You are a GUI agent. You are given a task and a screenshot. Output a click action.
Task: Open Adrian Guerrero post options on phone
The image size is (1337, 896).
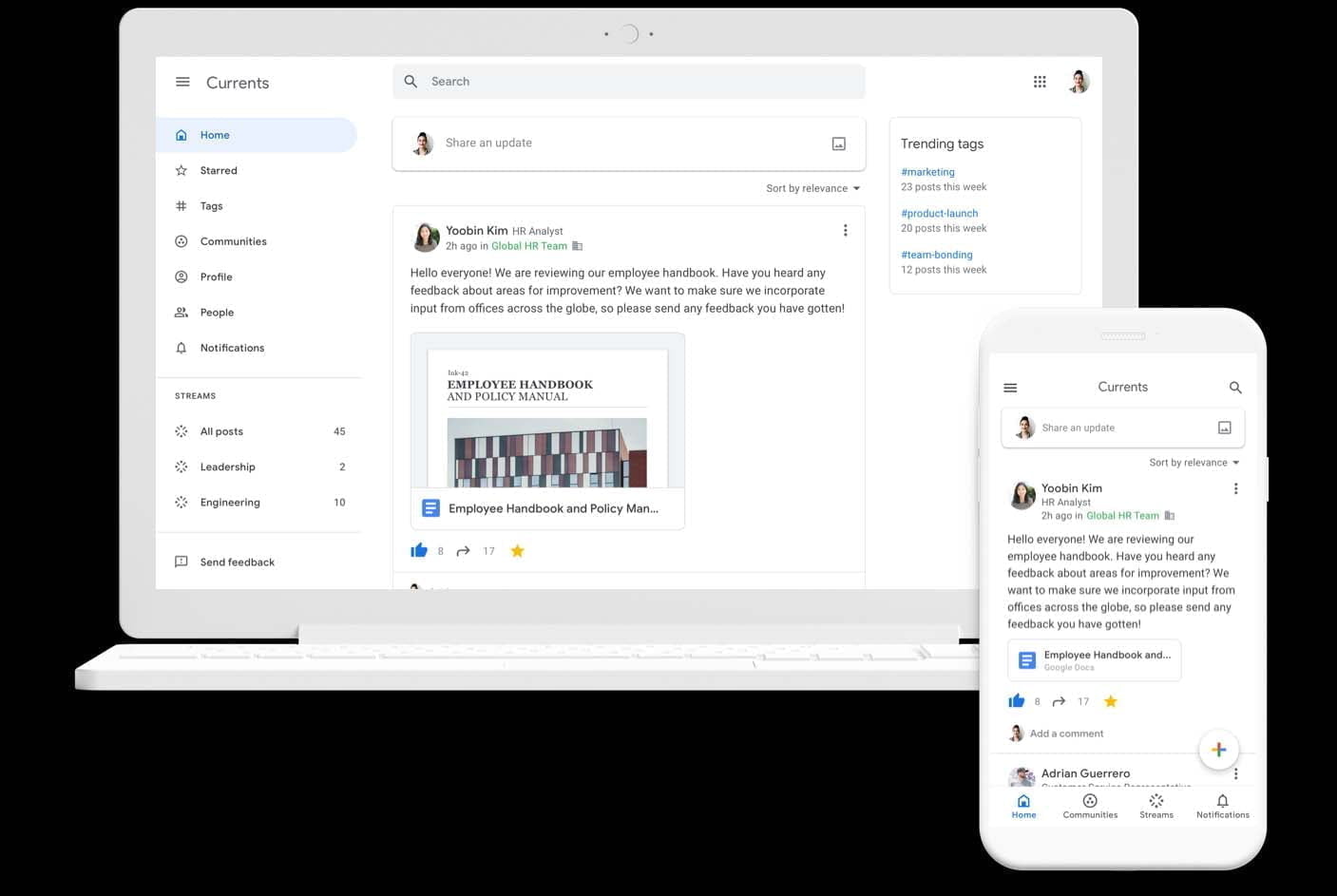tap(1235, 773)
